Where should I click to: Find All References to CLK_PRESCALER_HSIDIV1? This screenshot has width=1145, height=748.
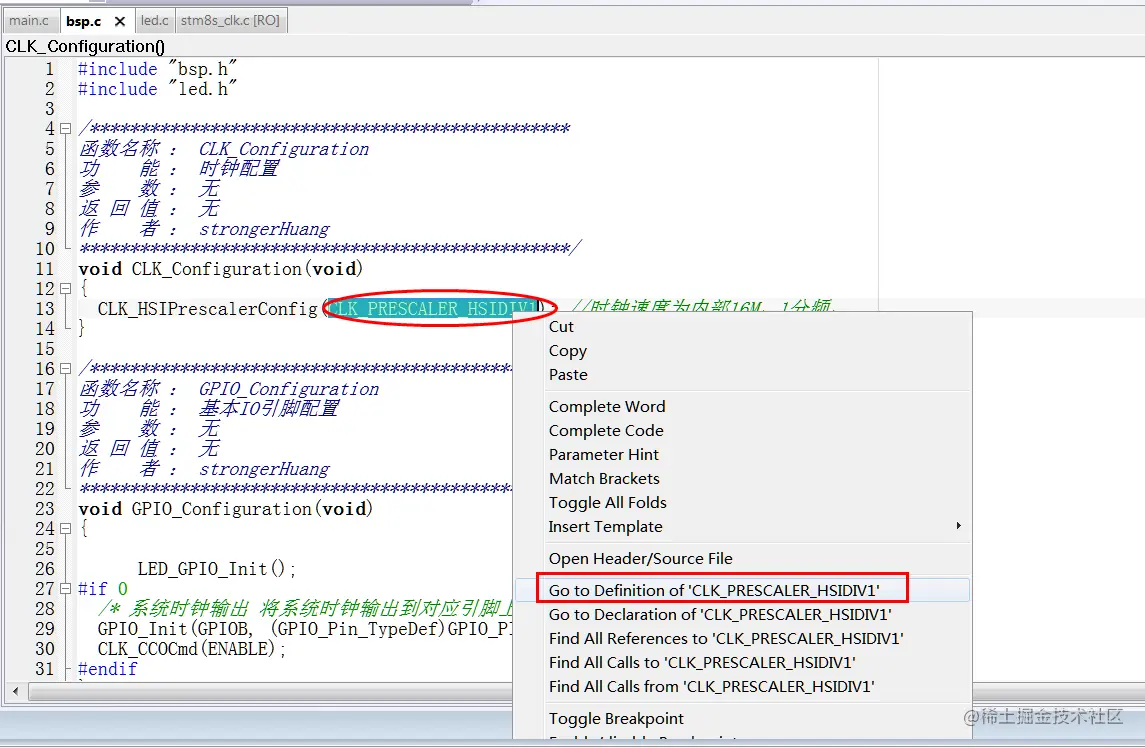743,638
